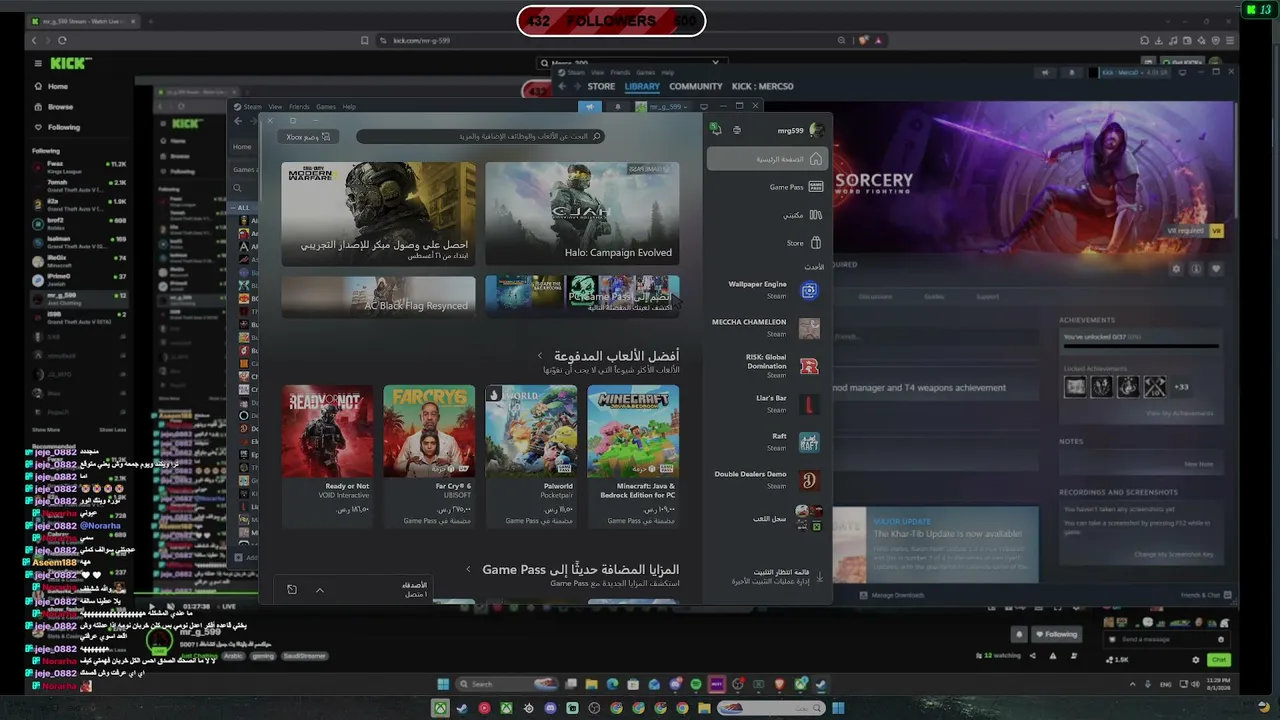Click the Xbox app search field
The width and height of the screenshot is (1280, 720).
click(x=480, y=136)
